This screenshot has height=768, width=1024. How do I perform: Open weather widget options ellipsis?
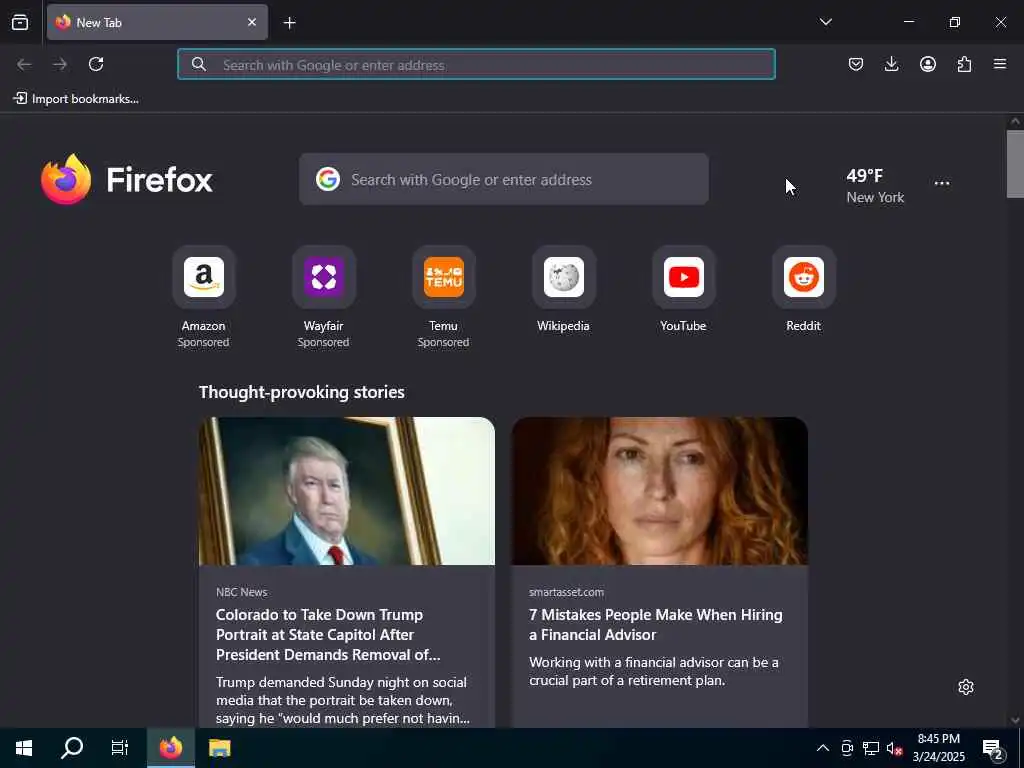coord(942,184)
